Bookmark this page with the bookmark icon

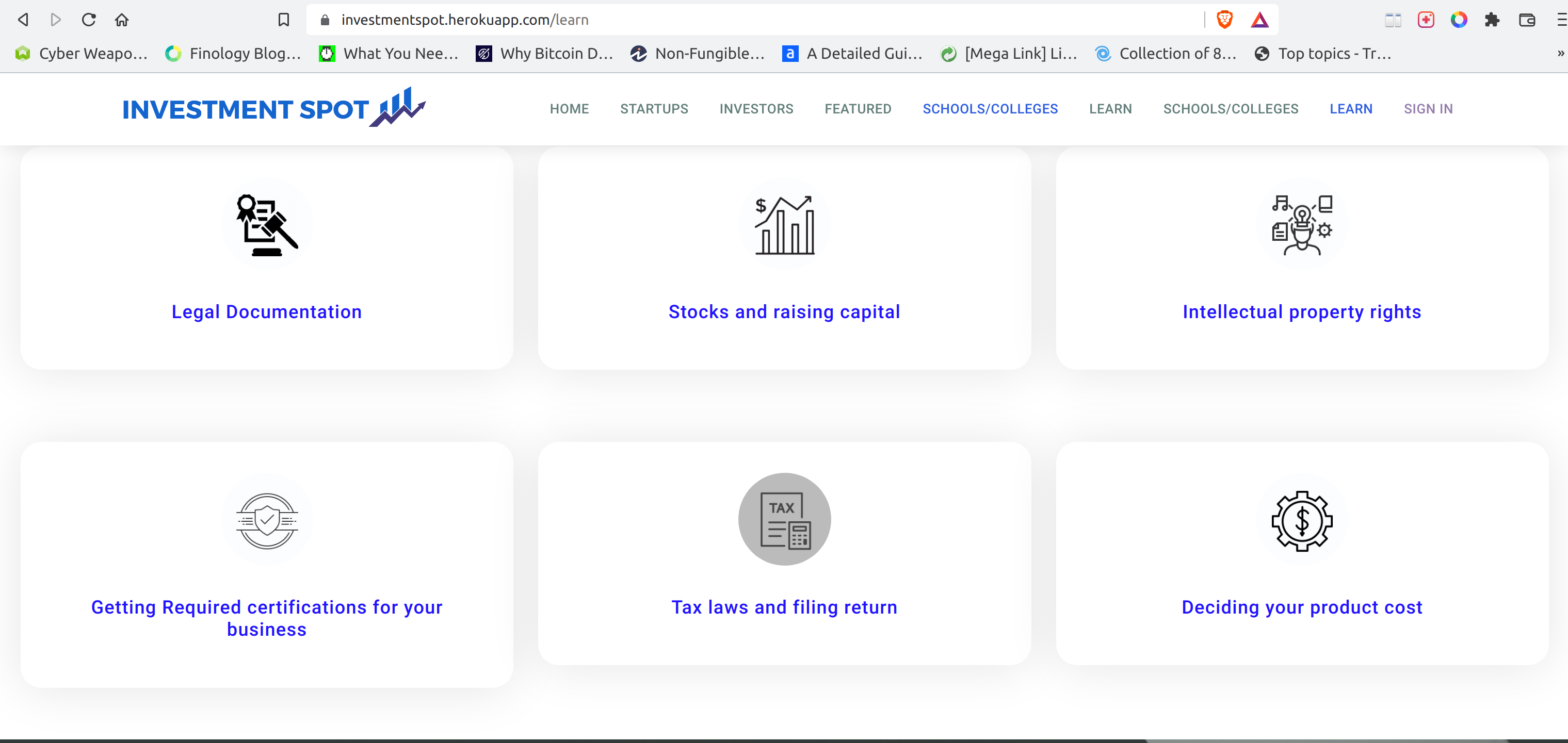click(283, 20)
